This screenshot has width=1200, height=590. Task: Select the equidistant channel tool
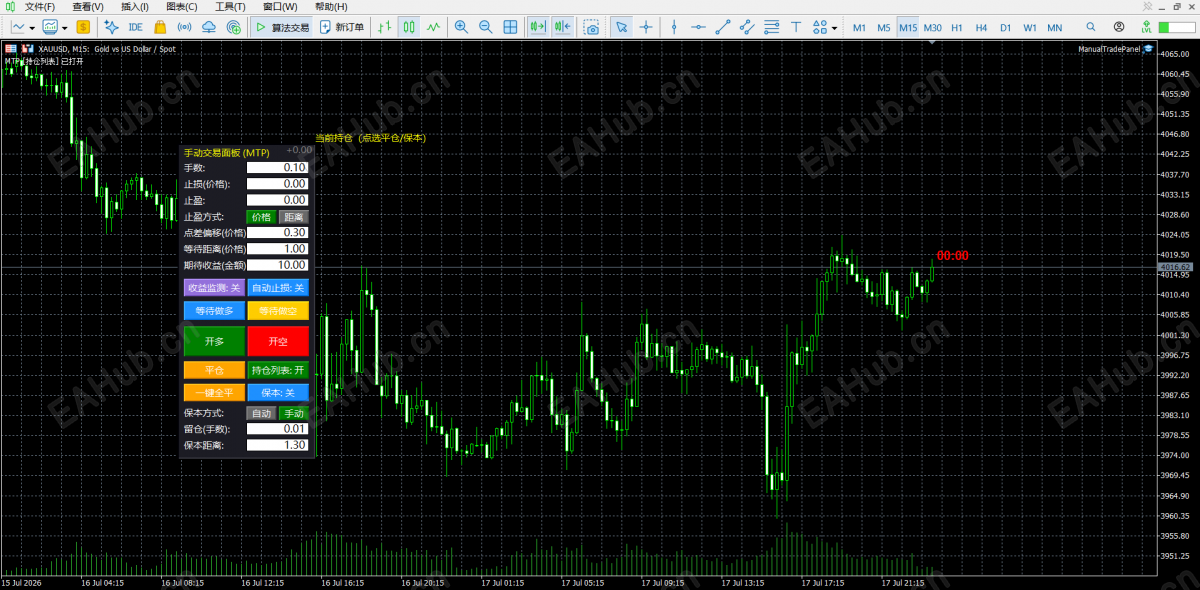point(747,27)
